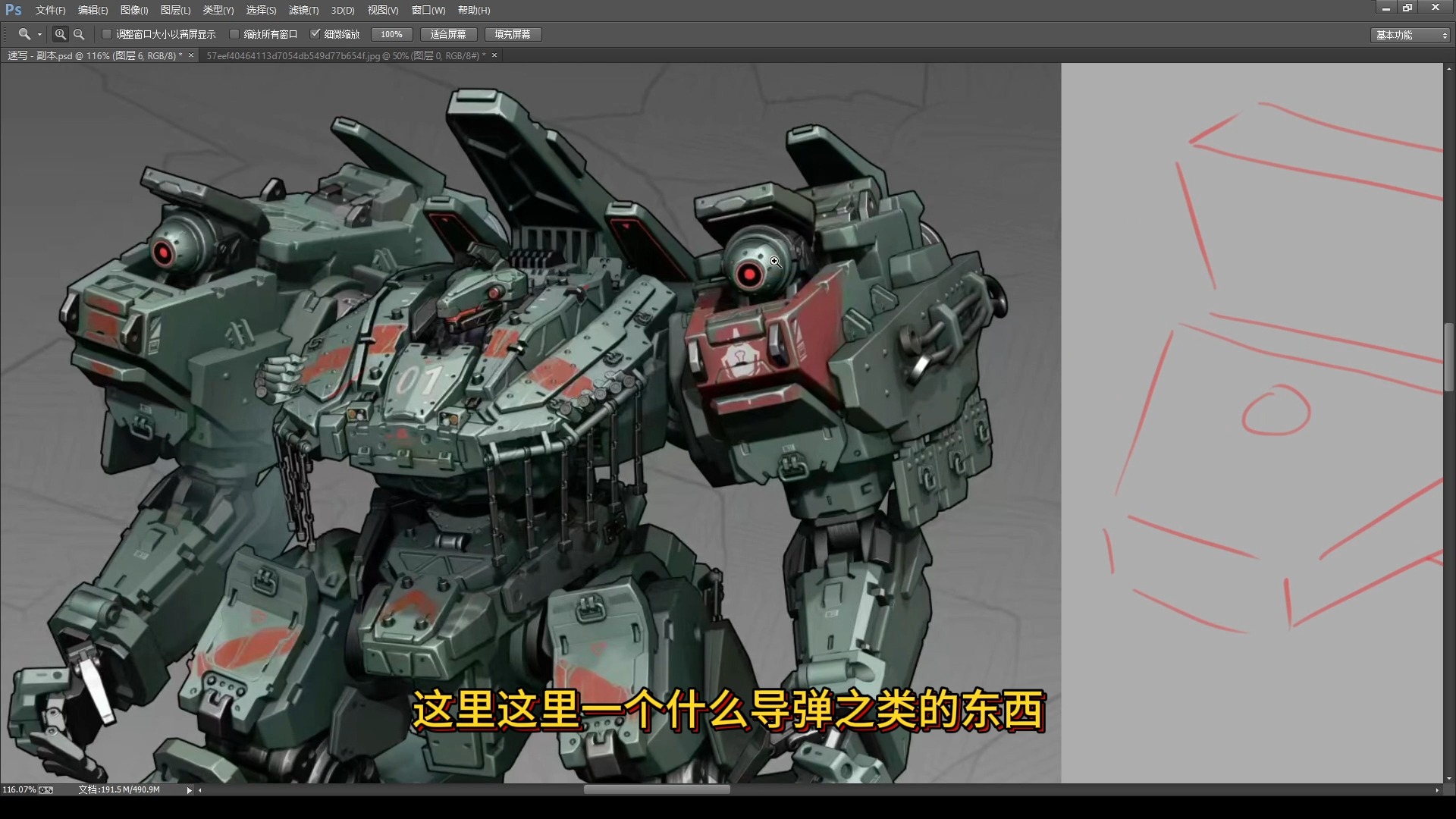Minimize the Photoshop window
The width and height of the screenshot is (1456, 819).
(x=1385, y=8)
